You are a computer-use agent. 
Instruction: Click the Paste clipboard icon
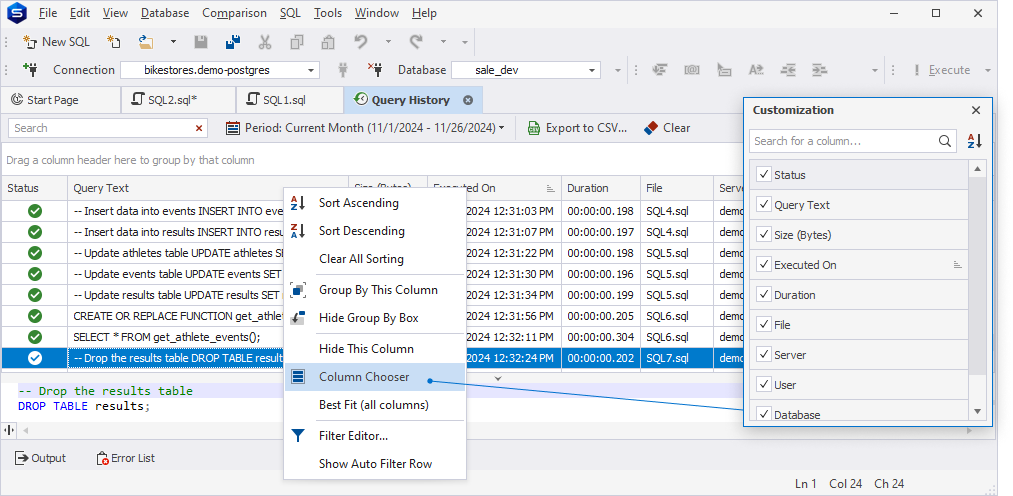pyautogui.click(x=328, y=42)
